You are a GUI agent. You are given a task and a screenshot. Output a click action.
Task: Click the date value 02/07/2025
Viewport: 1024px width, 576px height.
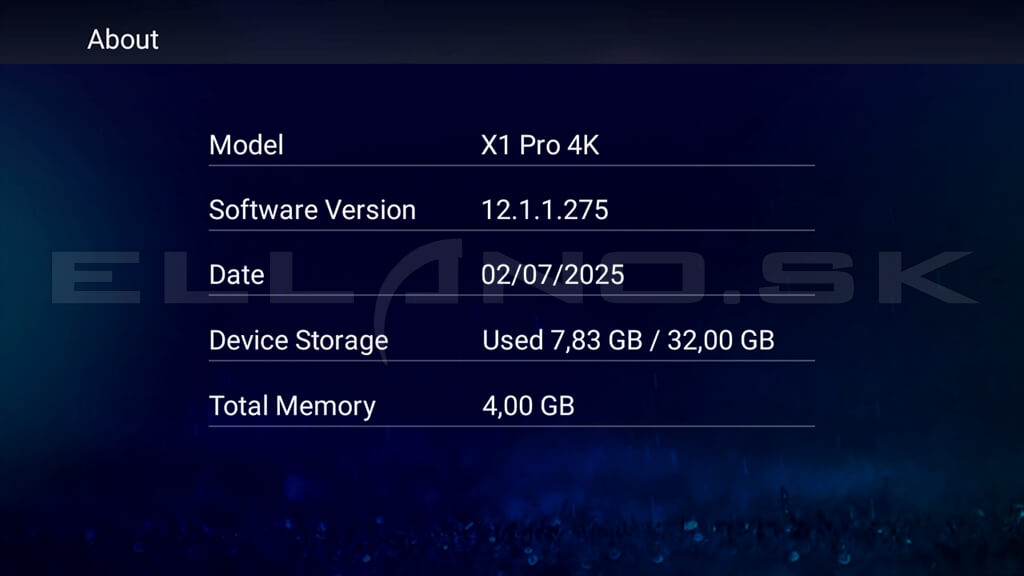coord(553,275)
